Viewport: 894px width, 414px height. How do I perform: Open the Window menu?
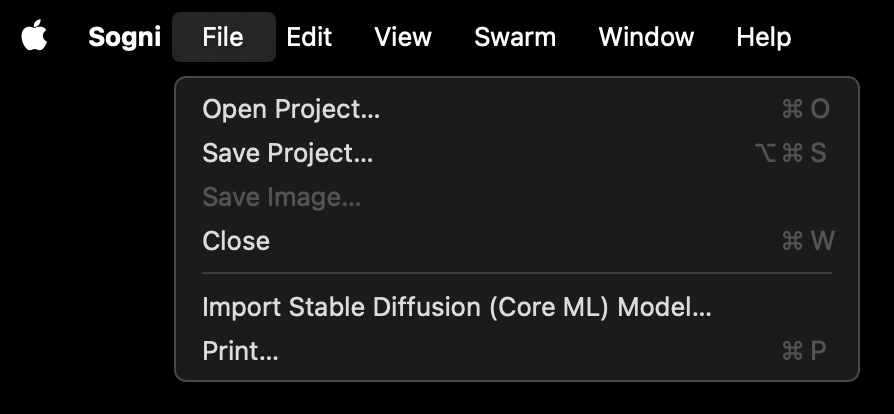[646, 37]
